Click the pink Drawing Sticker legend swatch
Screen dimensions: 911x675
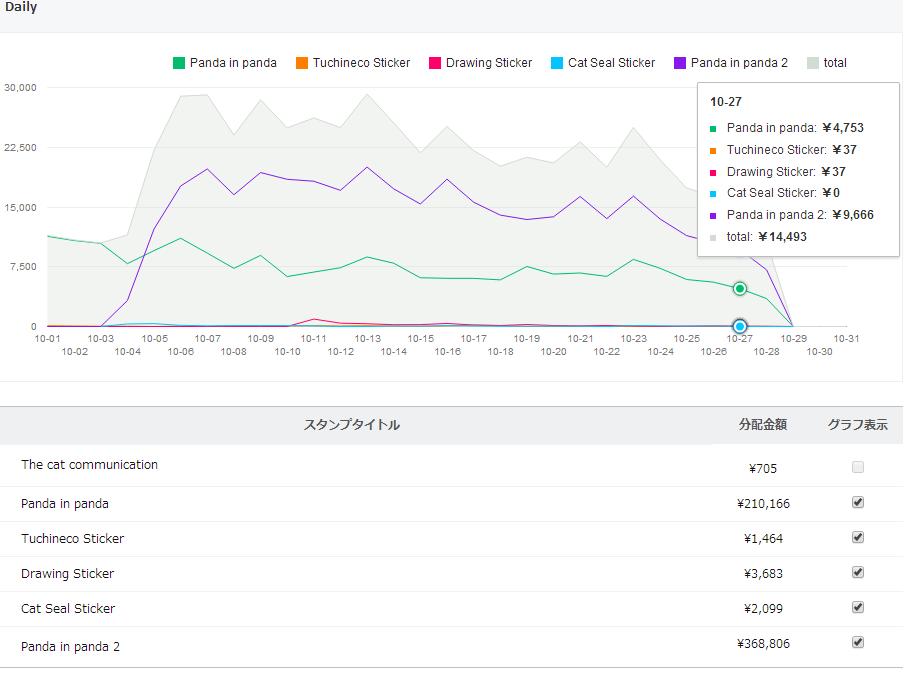tap(435, 63)
